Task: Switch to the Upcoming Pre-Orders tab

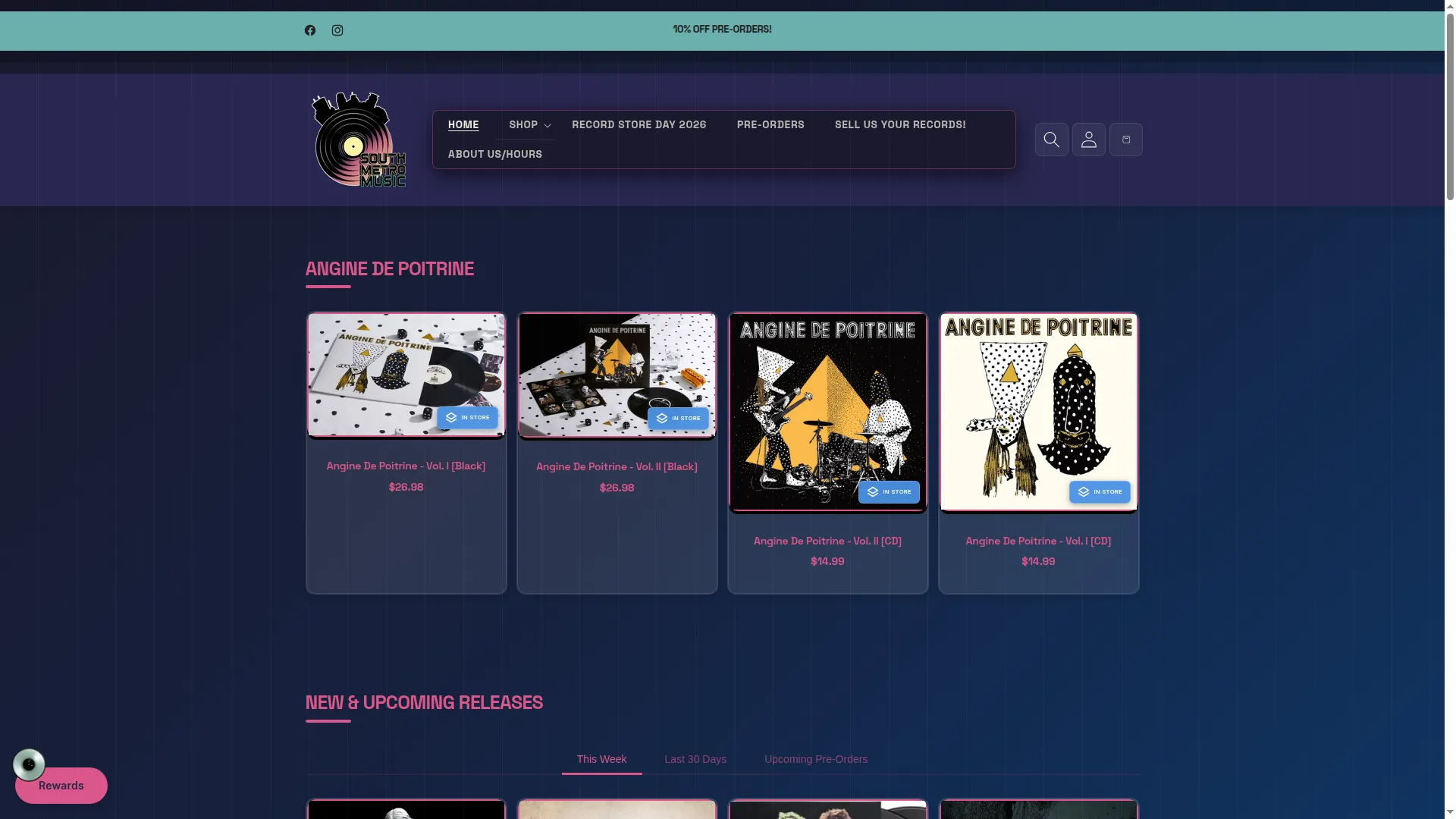Action: point(816,759)
